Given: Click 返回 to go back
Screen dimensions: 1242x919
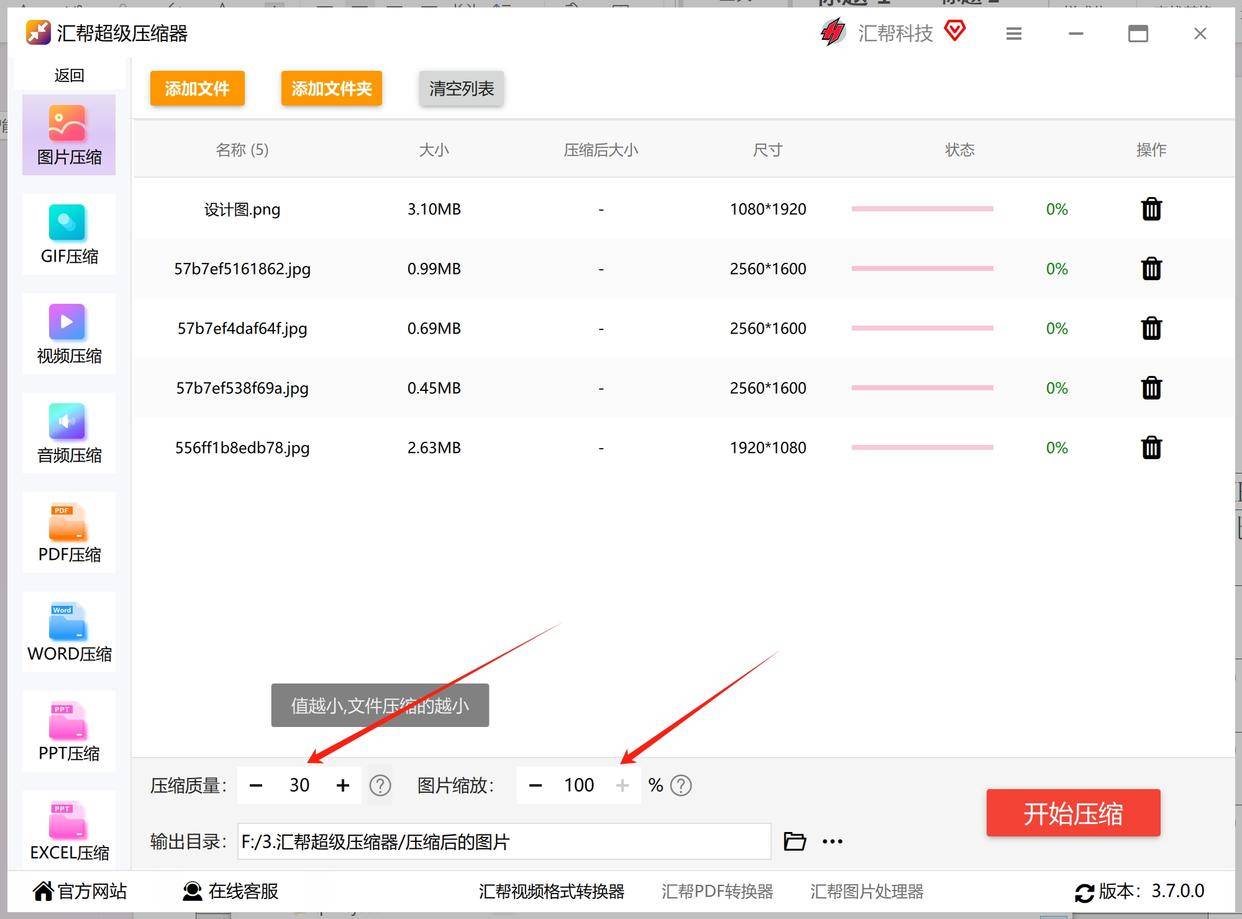Looking at the screenshot, I should 69,75.
